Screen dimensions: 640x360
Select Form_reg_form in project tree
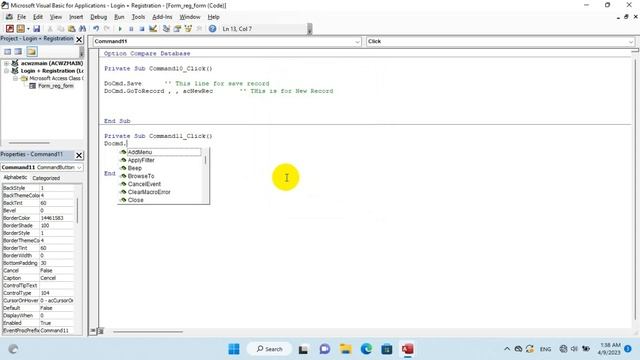coord(56,86)
